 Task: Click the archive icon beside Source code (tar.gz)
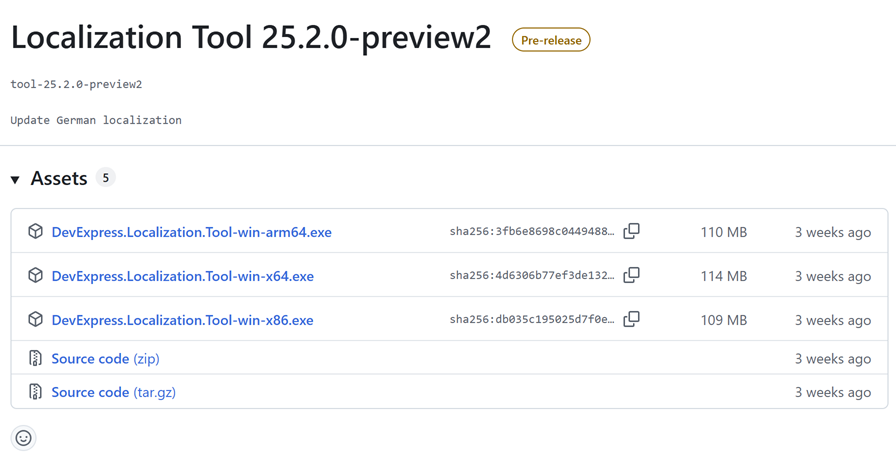point(35,391)
